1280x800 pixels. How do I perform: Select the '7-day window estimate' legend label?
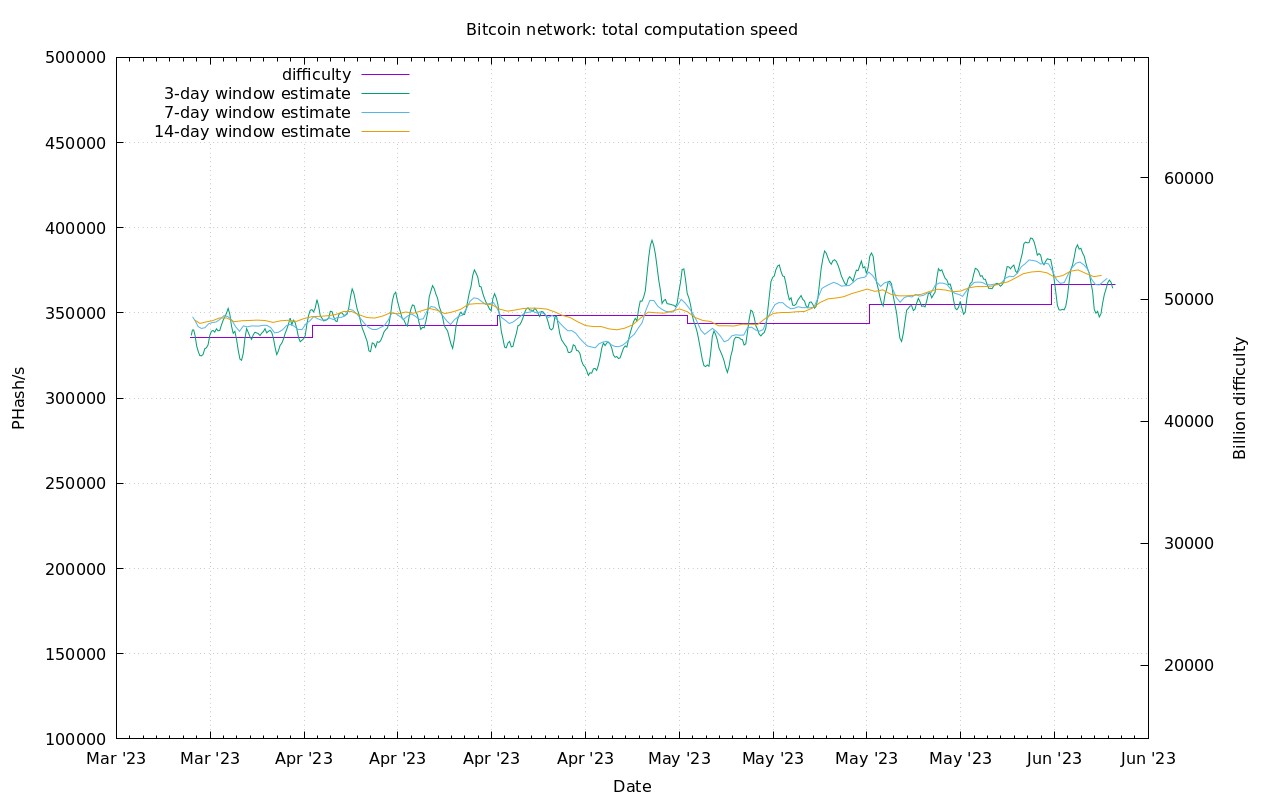pos(257,113)
